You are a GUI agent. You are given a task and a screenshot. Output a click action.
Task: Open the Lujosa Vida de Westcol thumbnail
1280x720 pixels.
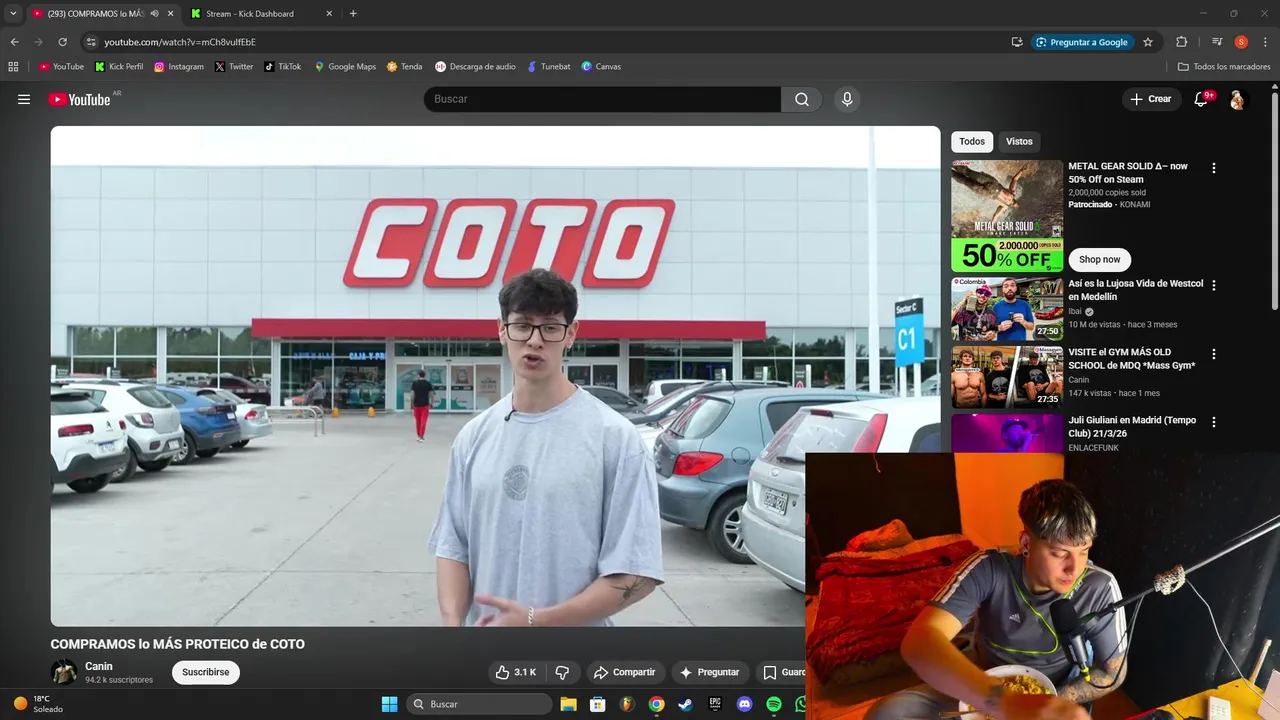(x=1007, y=308)
